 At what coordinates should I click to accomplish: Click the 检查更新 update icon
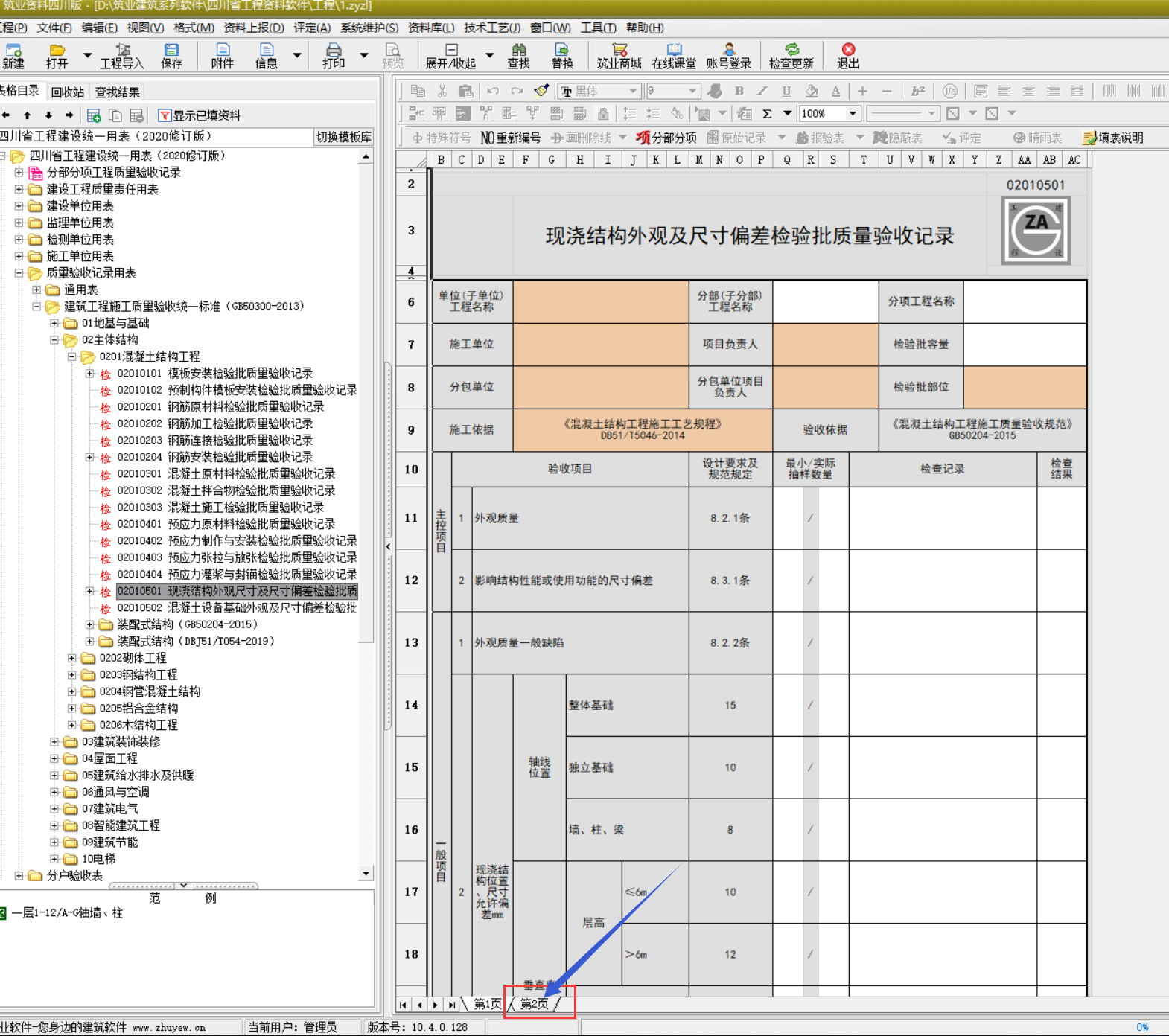pyautogui.click(x=791, y=56)
